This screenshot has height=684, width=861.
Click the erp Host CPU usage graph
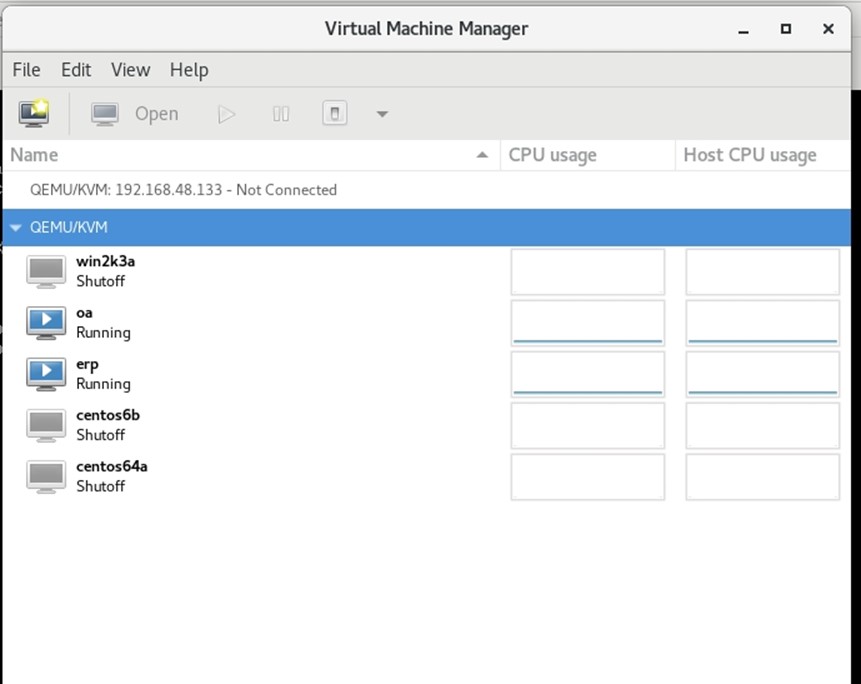(x=763, y=374)
